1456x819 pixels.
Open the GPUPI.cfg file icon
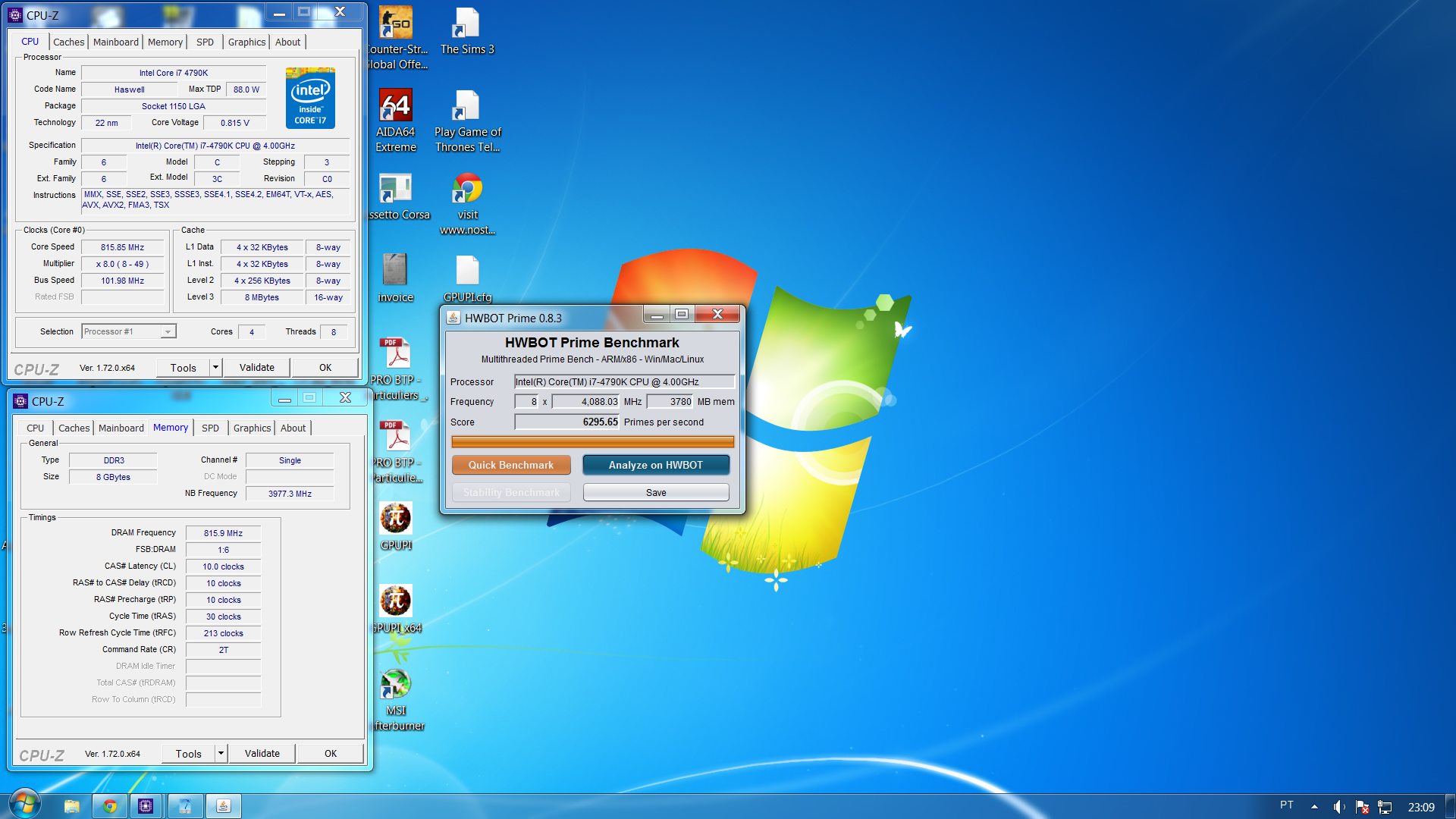click(467, 278)
